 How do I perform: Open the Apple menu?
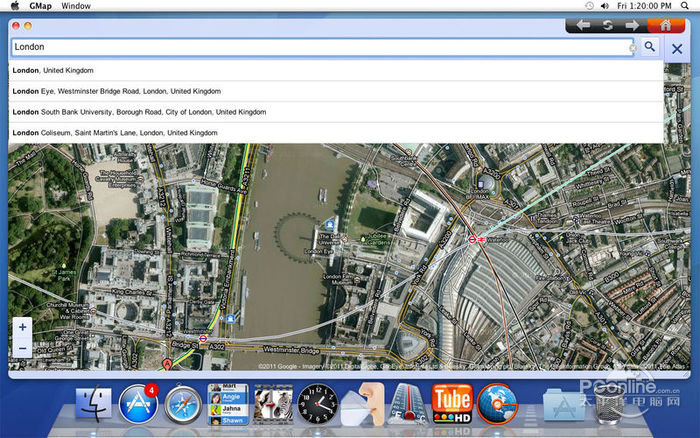(x=15, y=5)
